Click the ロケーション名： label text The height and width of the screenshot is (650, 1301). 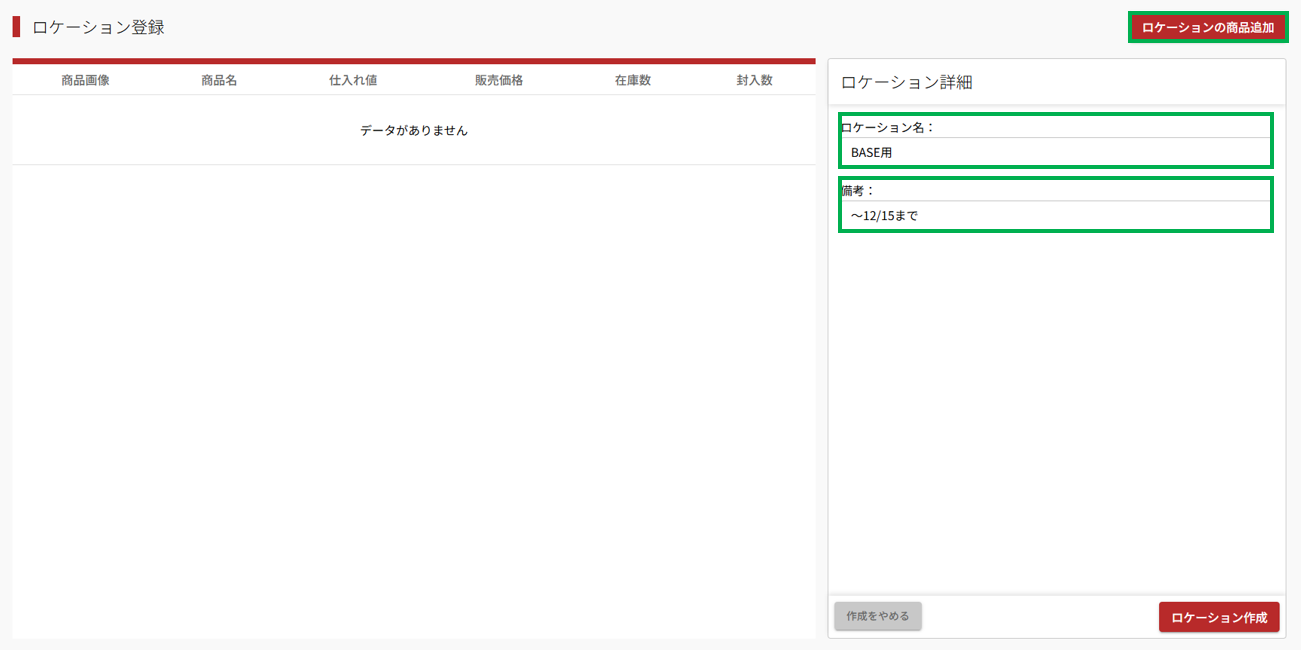click(888, 127)
